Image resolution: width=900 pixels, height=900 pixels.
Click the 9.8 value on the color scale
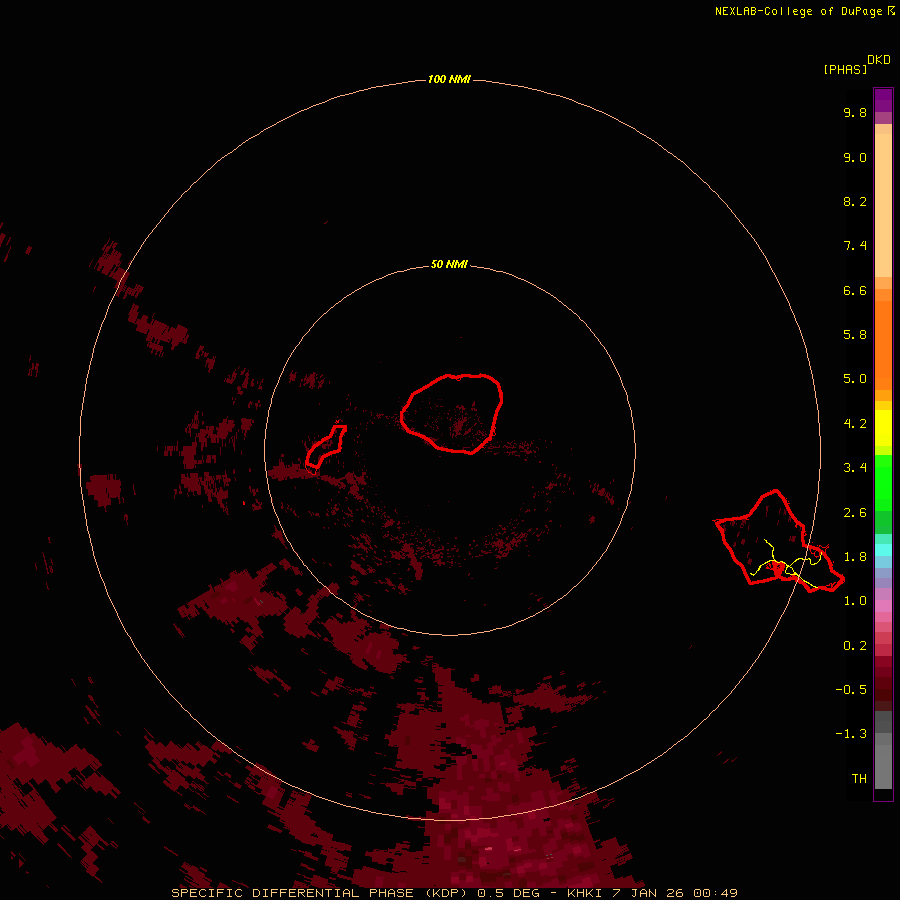coord(855,112)
